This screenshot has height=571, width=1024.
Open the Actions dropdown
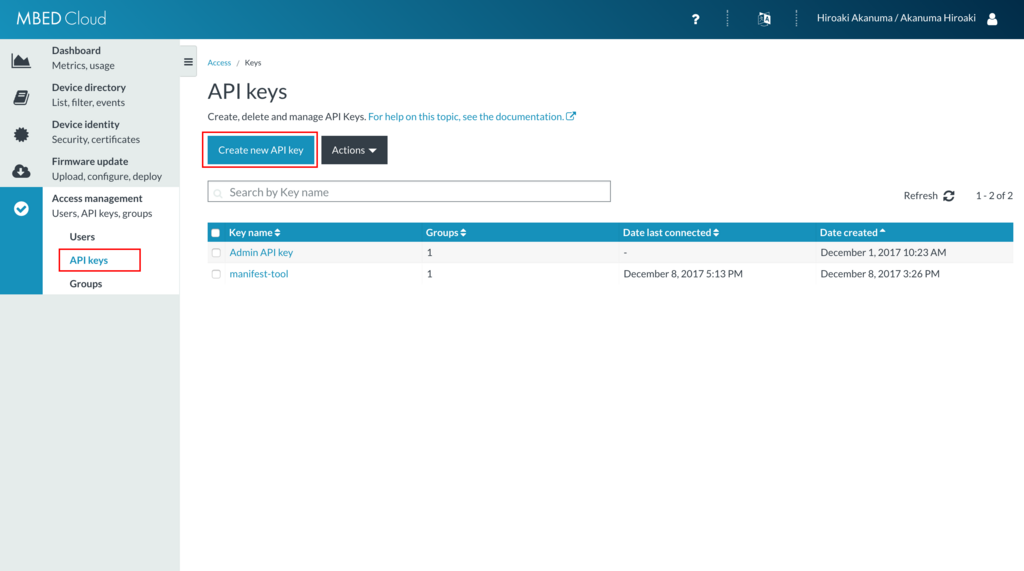tap(354, 150)
